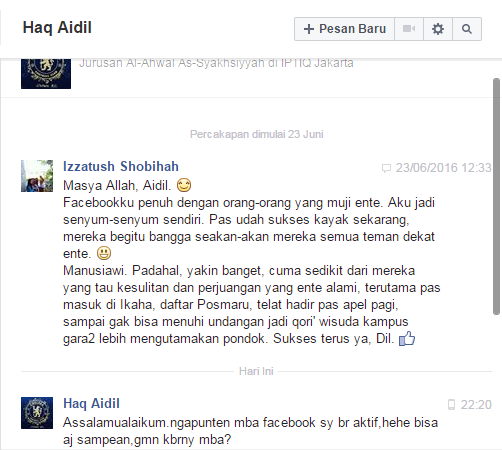The height and width of the screenshot is (450, 502).
Task: Open Haq Aidil's avatar in the message
Action: (37, 413)
